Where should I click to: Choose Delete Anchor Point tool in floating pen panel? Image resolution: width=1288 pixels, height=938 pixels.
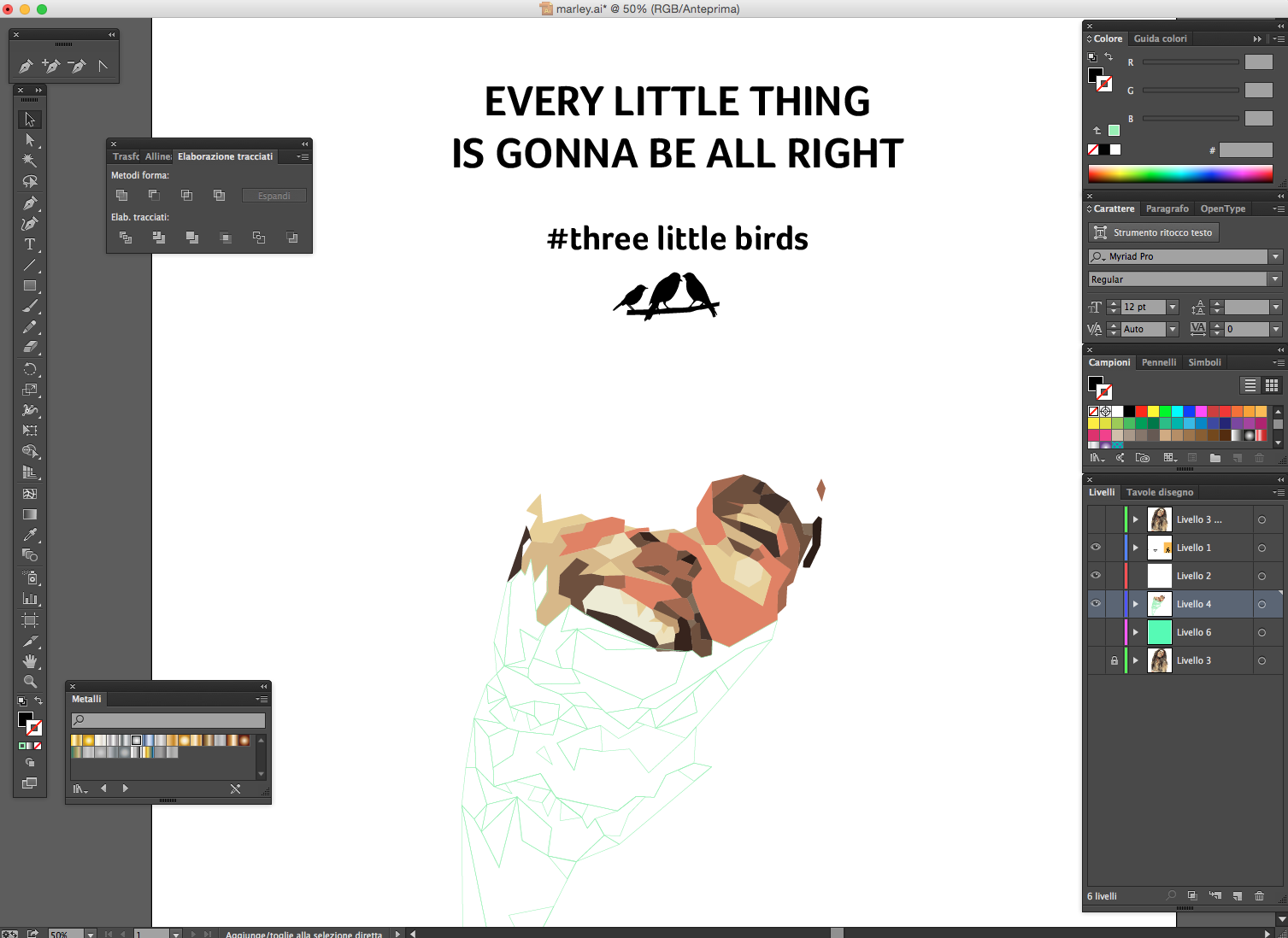click(77, 66)
